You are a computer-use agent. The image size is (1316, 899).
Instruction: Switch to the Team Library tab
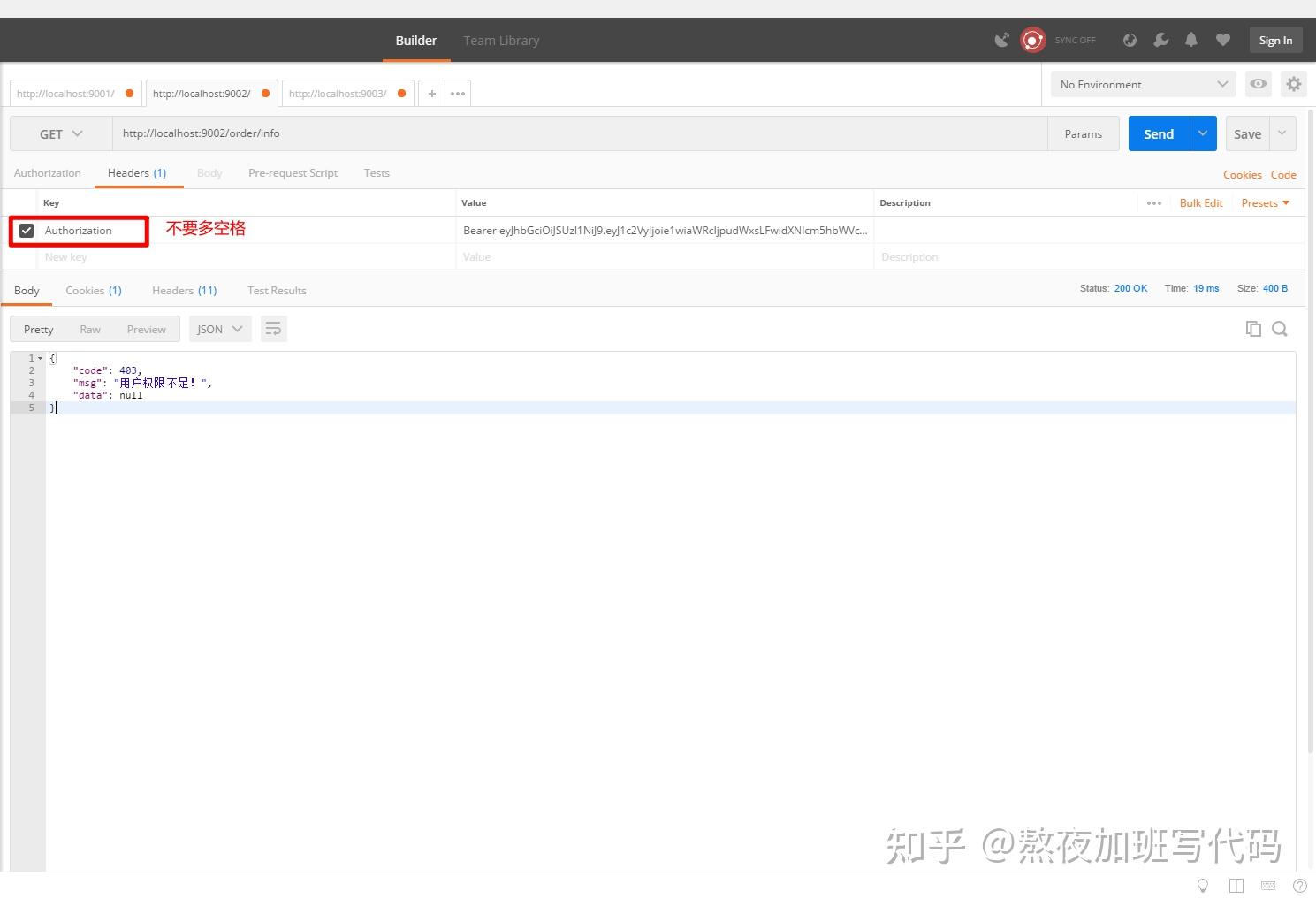tap(500, 40)
